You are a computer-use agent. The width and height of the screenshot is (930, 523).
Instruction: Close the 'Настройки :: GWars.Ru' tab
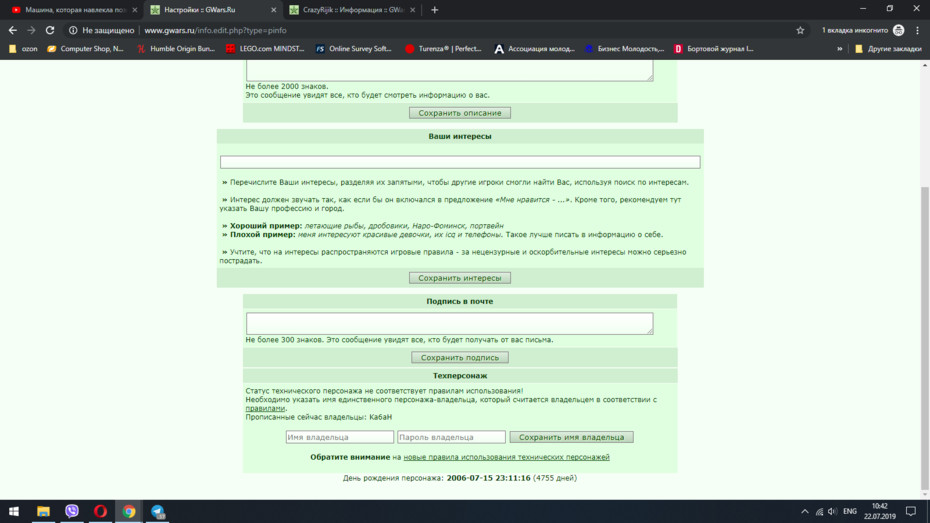[273, 9]
